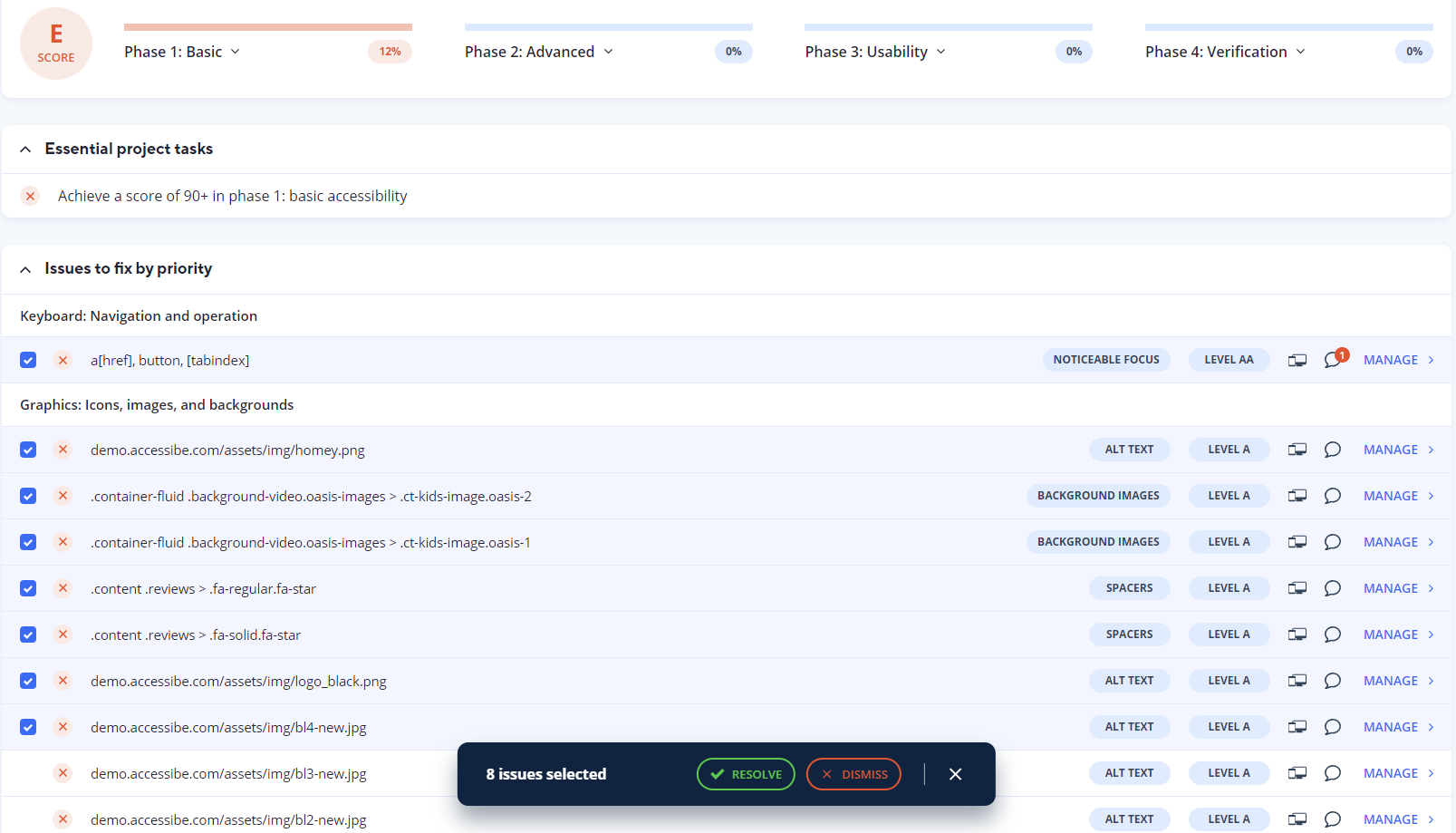The image size is (1456, 833).
Task: Click screenshot icon for fa-regular.fa-star row
Action: click(x=1297, y=588)
